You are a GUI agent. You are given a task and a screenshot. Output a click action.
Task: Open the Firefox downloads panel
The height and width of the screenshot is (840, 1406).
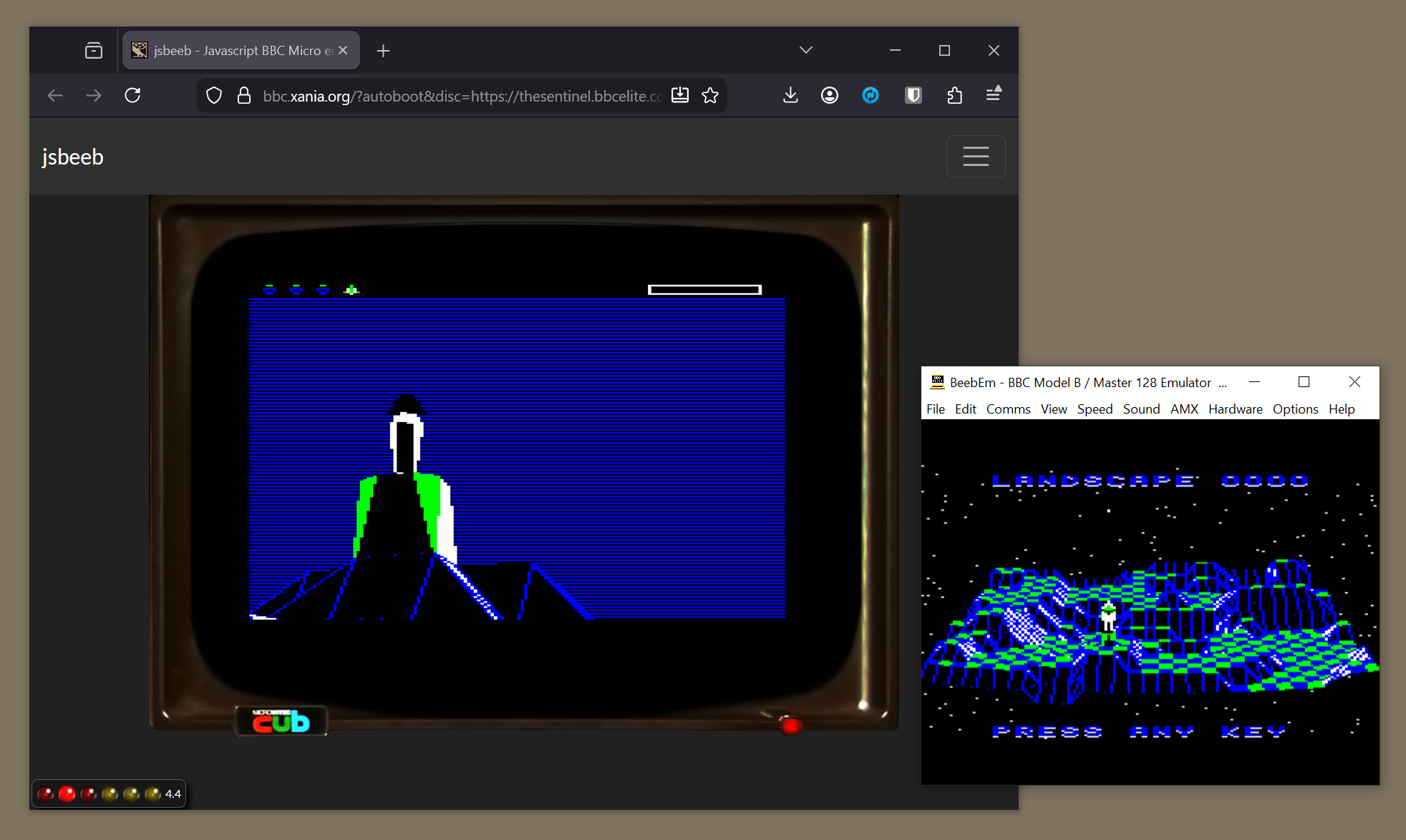pos(790,95)
